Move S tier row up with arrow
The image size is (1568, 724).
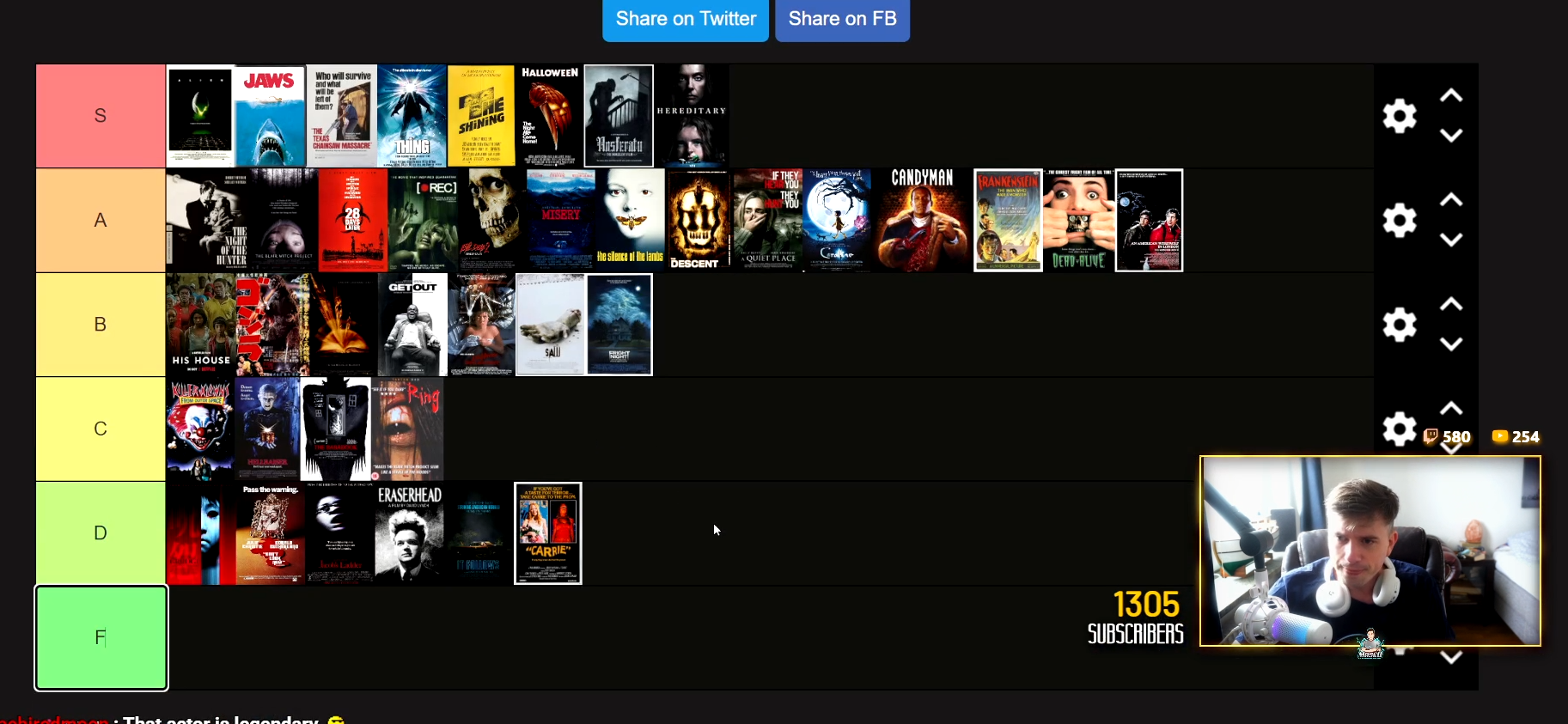tap(1451, 96)
